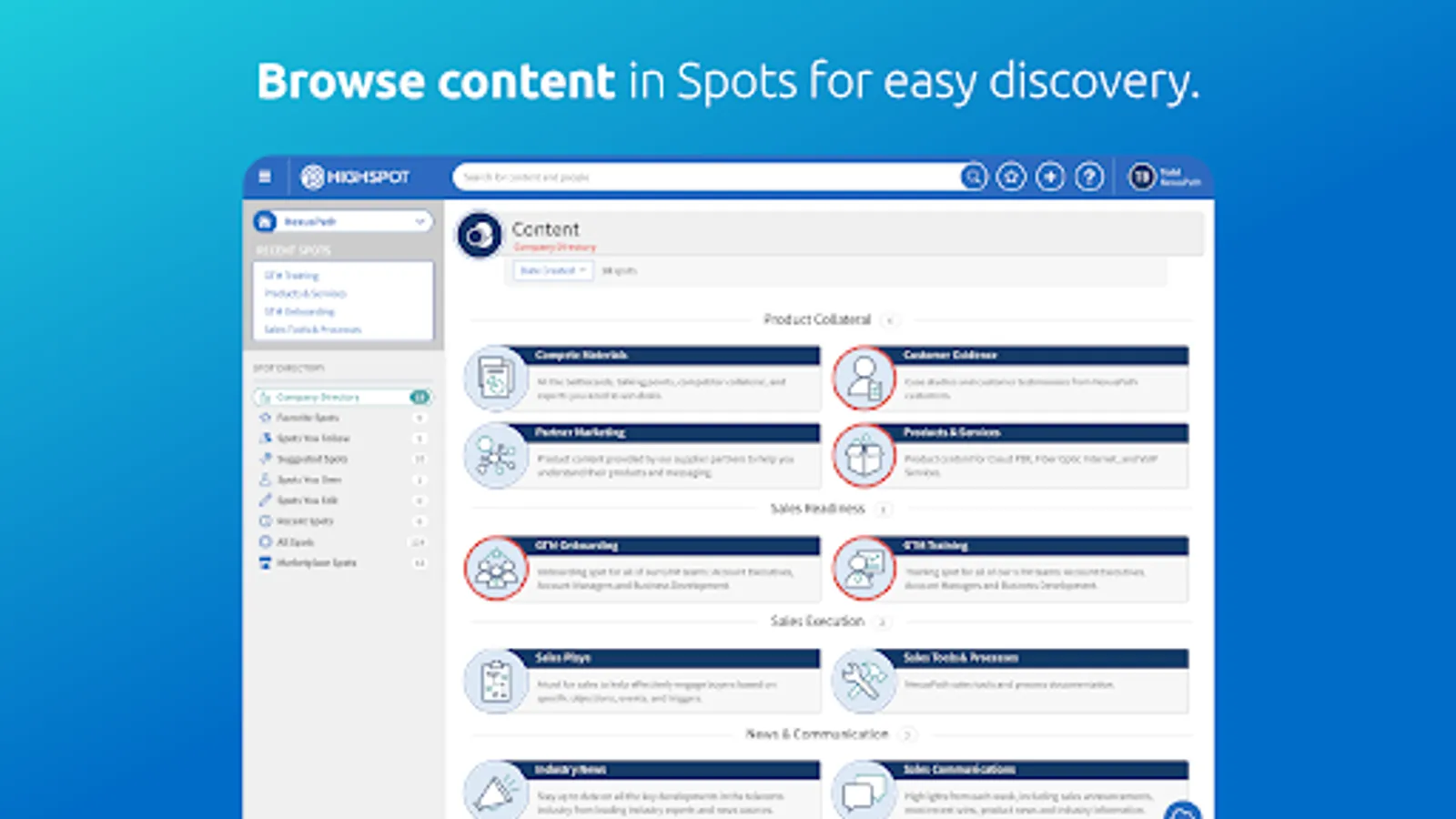Open Marketplace Spots in the sidebar

342,563
